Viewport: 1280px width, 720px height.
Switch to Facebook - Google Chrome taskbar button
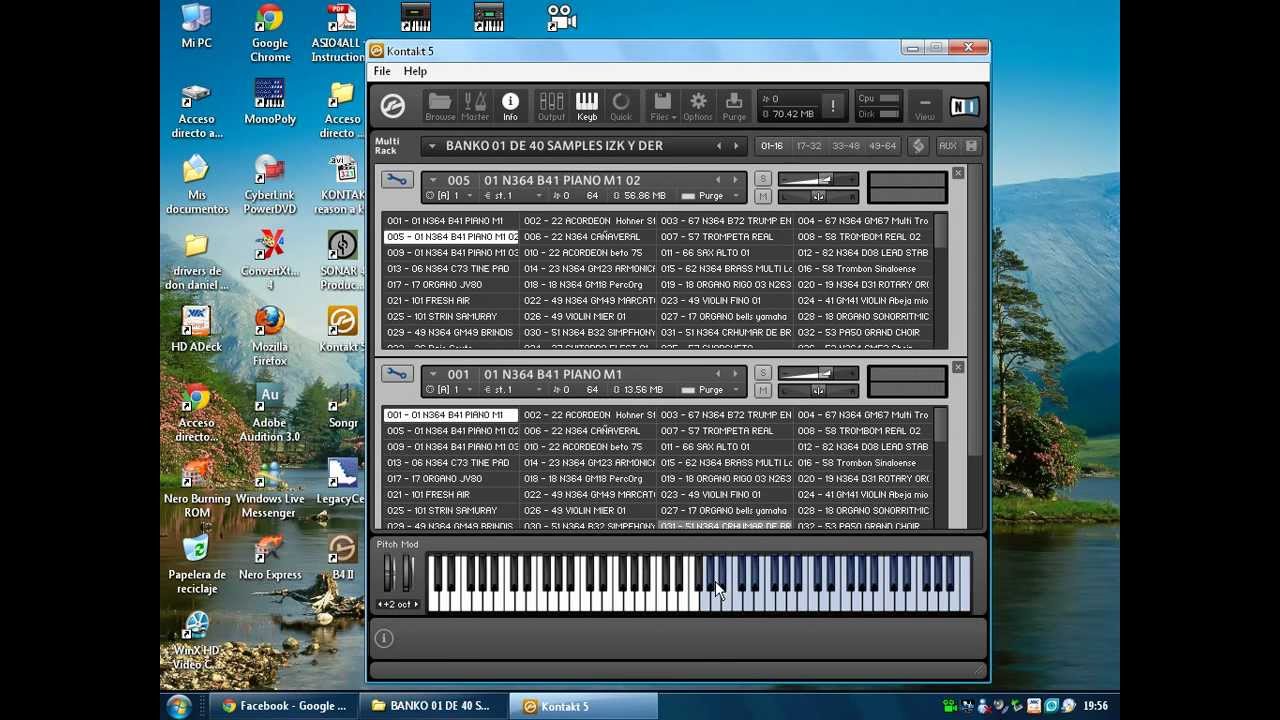coord(285,706)
